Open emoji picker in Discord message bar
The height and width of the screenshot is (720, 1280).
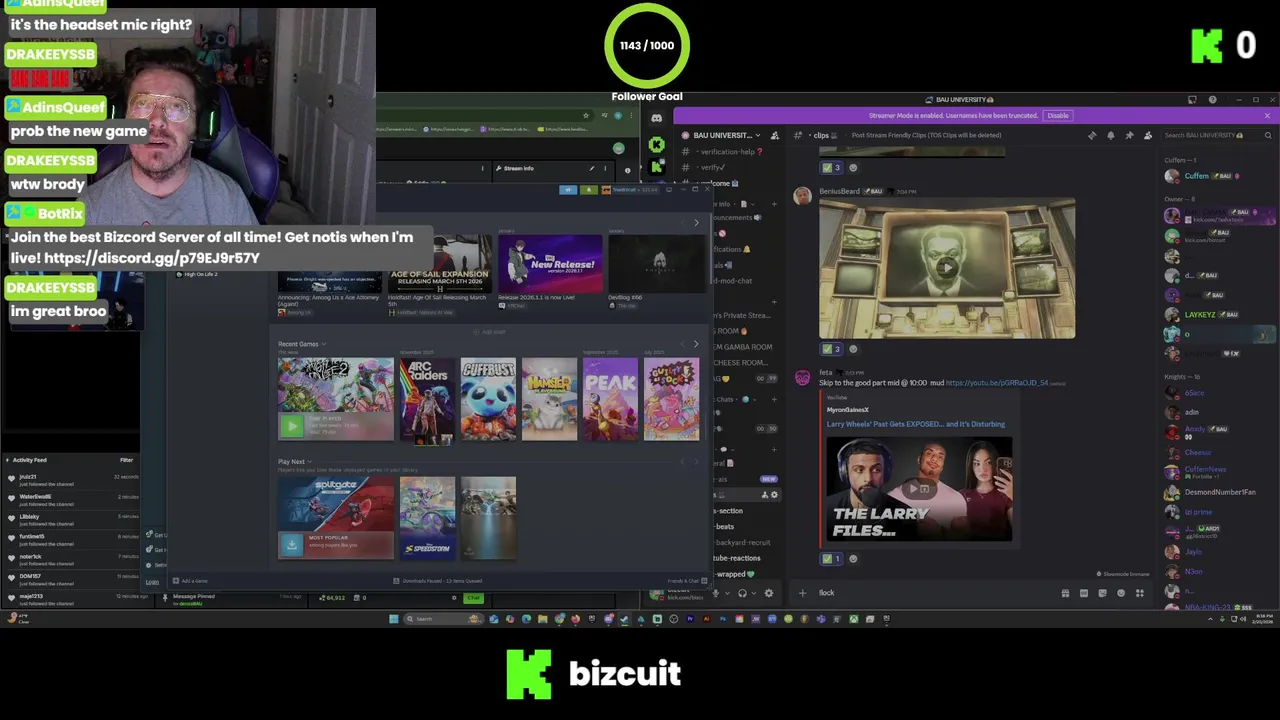[x=1121, y=593]
